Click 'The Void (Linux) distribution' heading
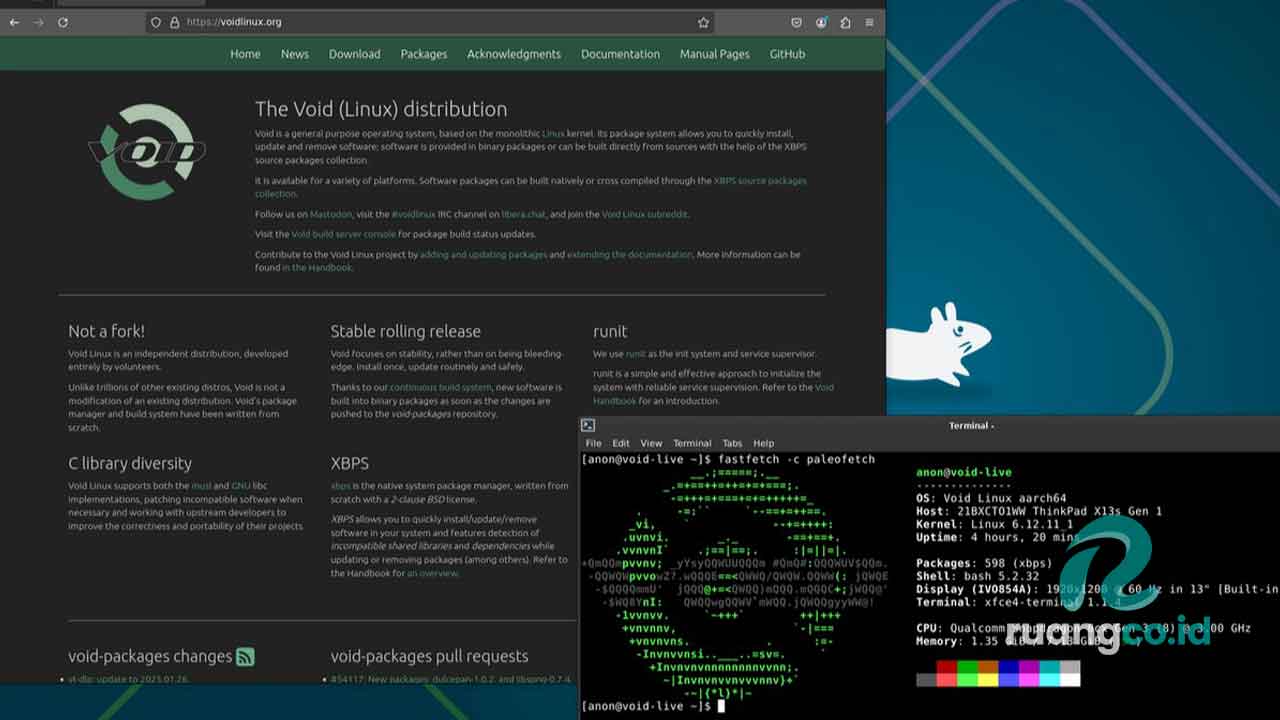 point(381,109)
